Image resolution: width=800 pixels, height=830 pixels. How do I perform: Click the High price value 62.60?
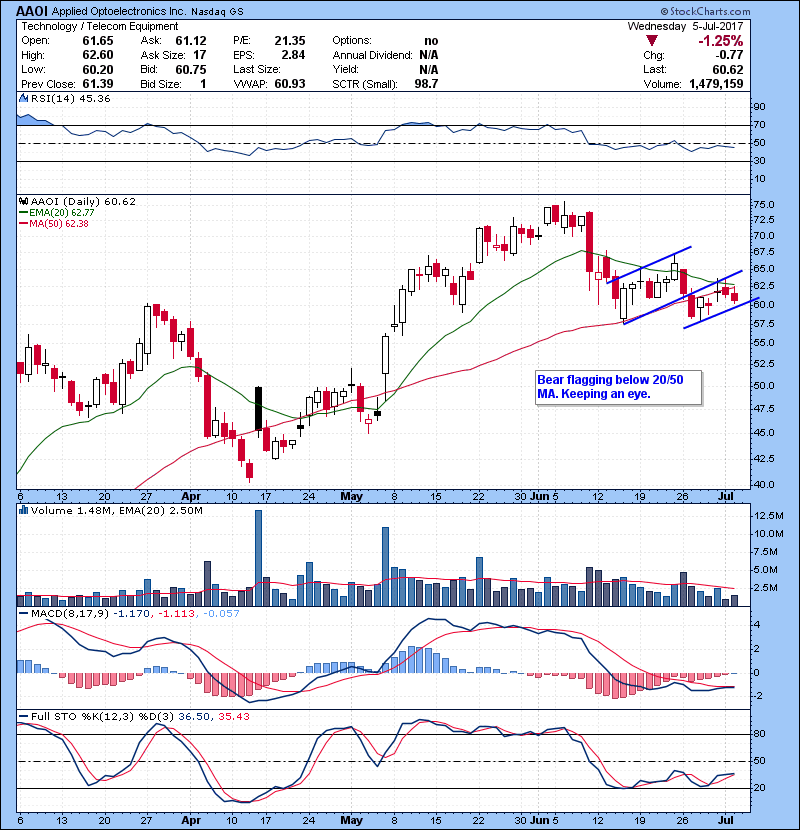pyautogui.click(x=97, y=55)
